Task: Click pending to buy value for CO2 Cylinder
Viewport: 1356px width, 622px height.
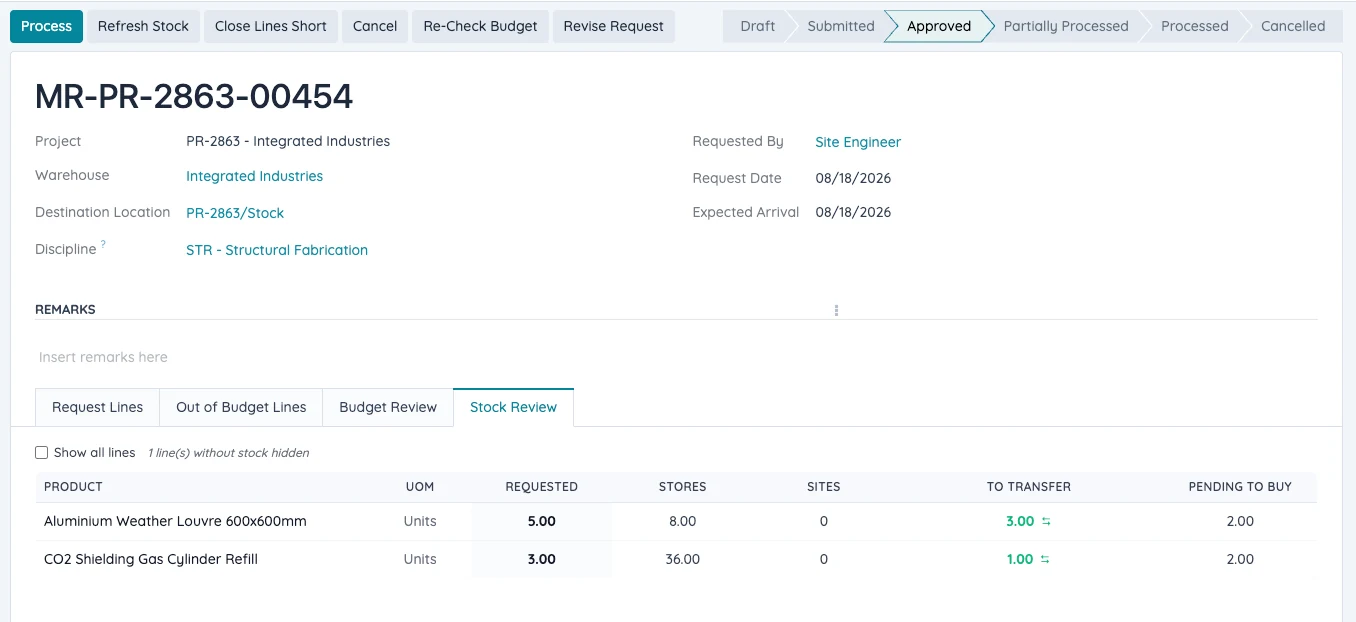Action: [1240, 559]
